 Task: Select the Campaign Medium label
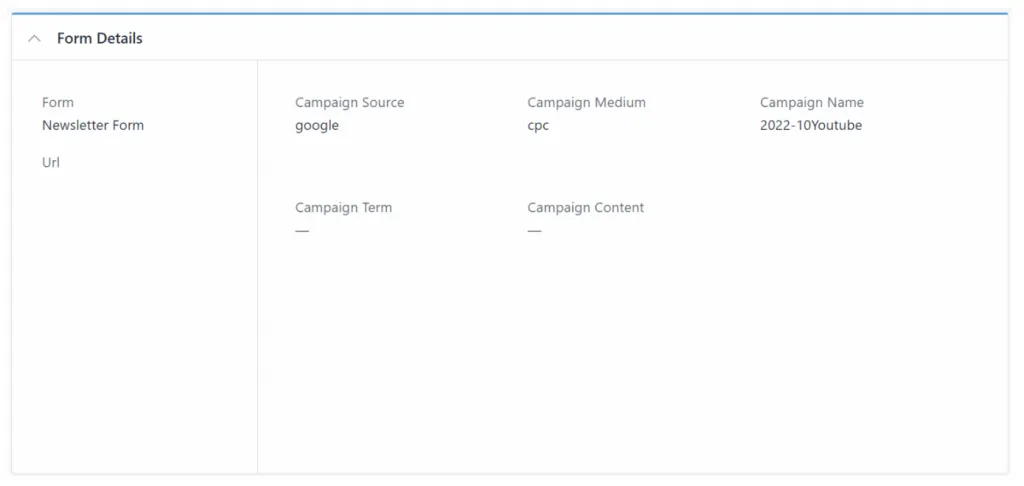click(586, 102)
